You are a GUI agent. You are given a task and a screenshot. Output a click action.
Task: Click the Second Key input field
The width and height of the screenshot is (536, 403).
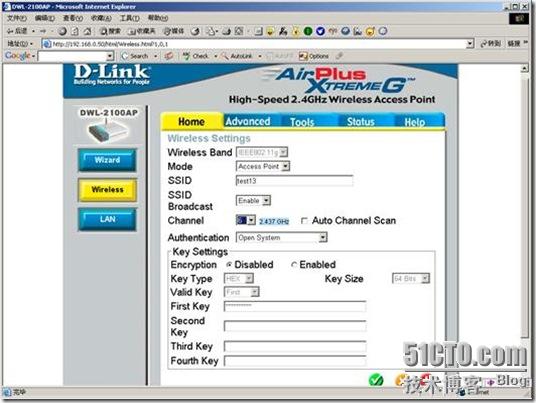tap(295, 326)
